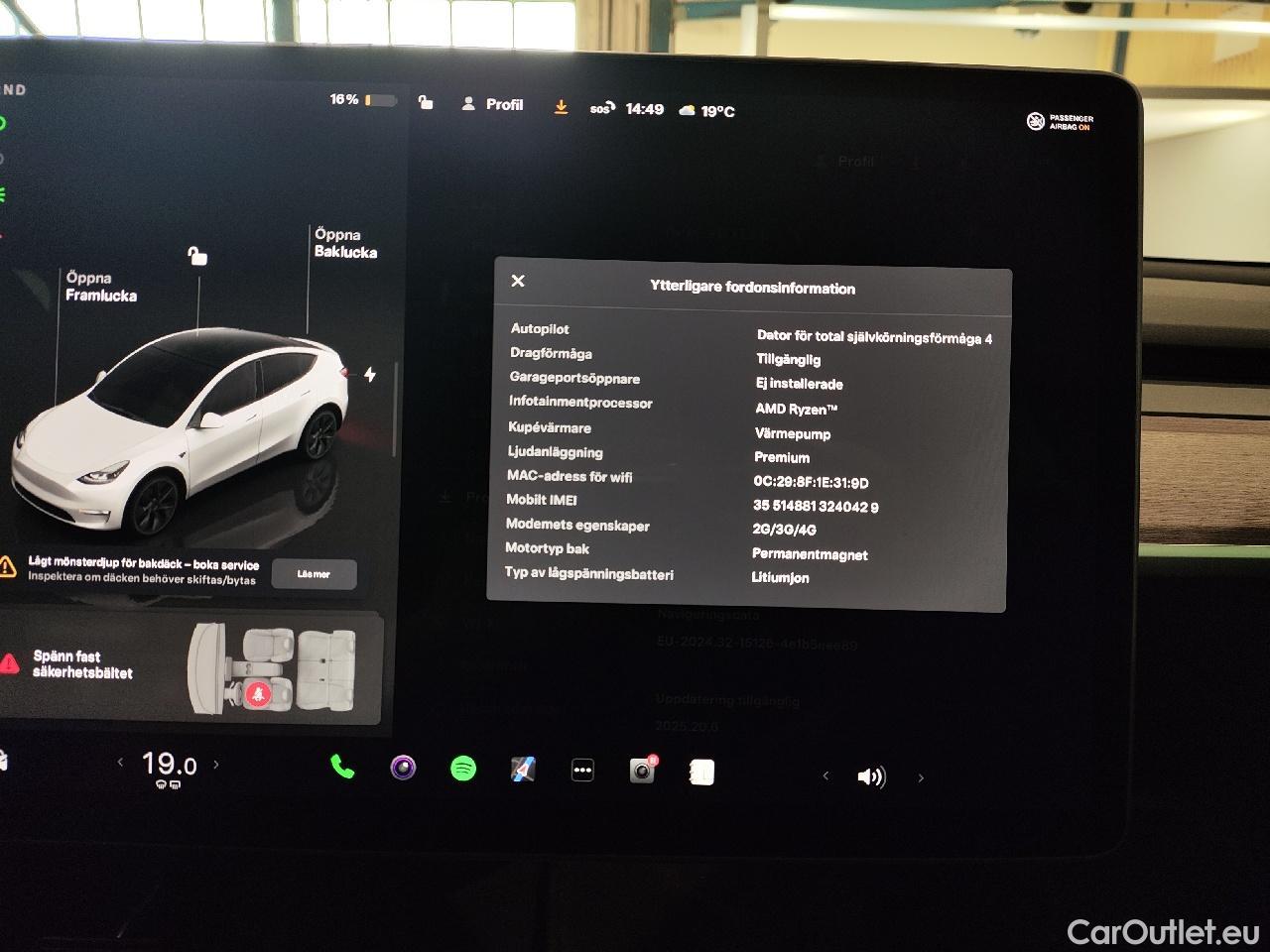Image resolution: width=1270 pixels, height=952 pixels.
Task: Tap the unlock padlock above the car
Action: pyautogui.click(x=197, y=256)
